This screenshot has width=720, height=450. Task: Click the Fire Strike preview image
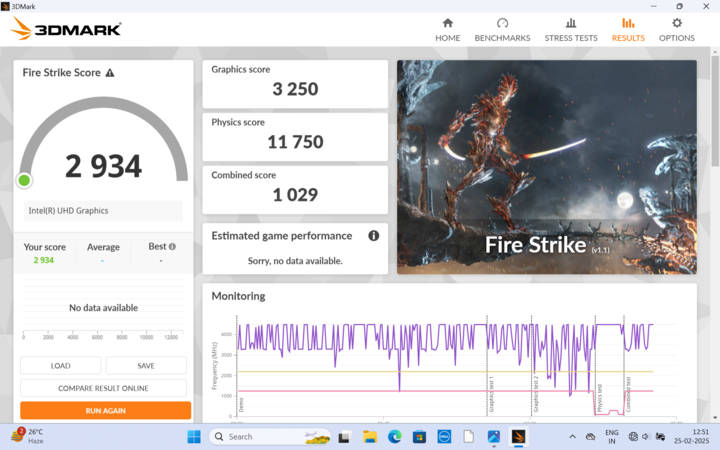546,167
